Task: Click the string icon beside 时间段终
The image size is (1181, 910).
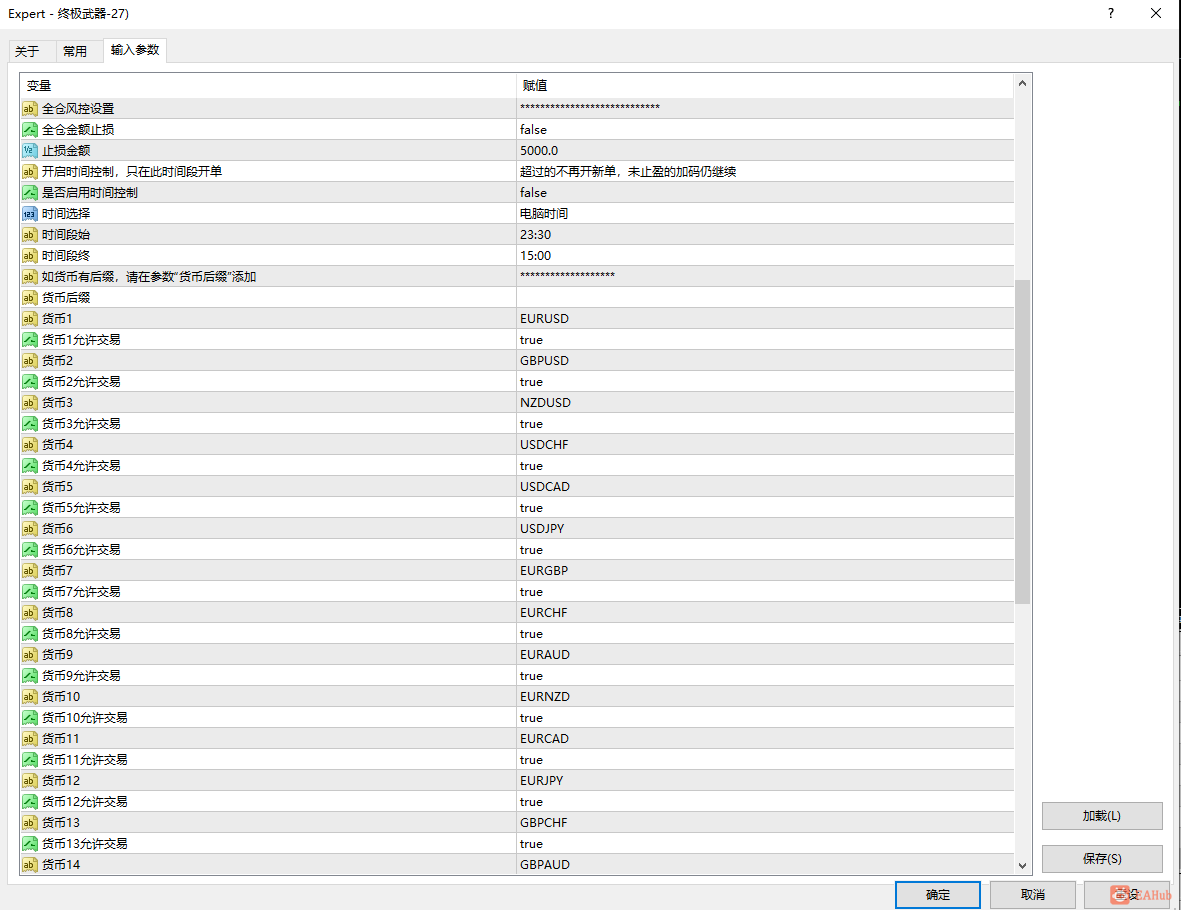Action: point(29,256)
